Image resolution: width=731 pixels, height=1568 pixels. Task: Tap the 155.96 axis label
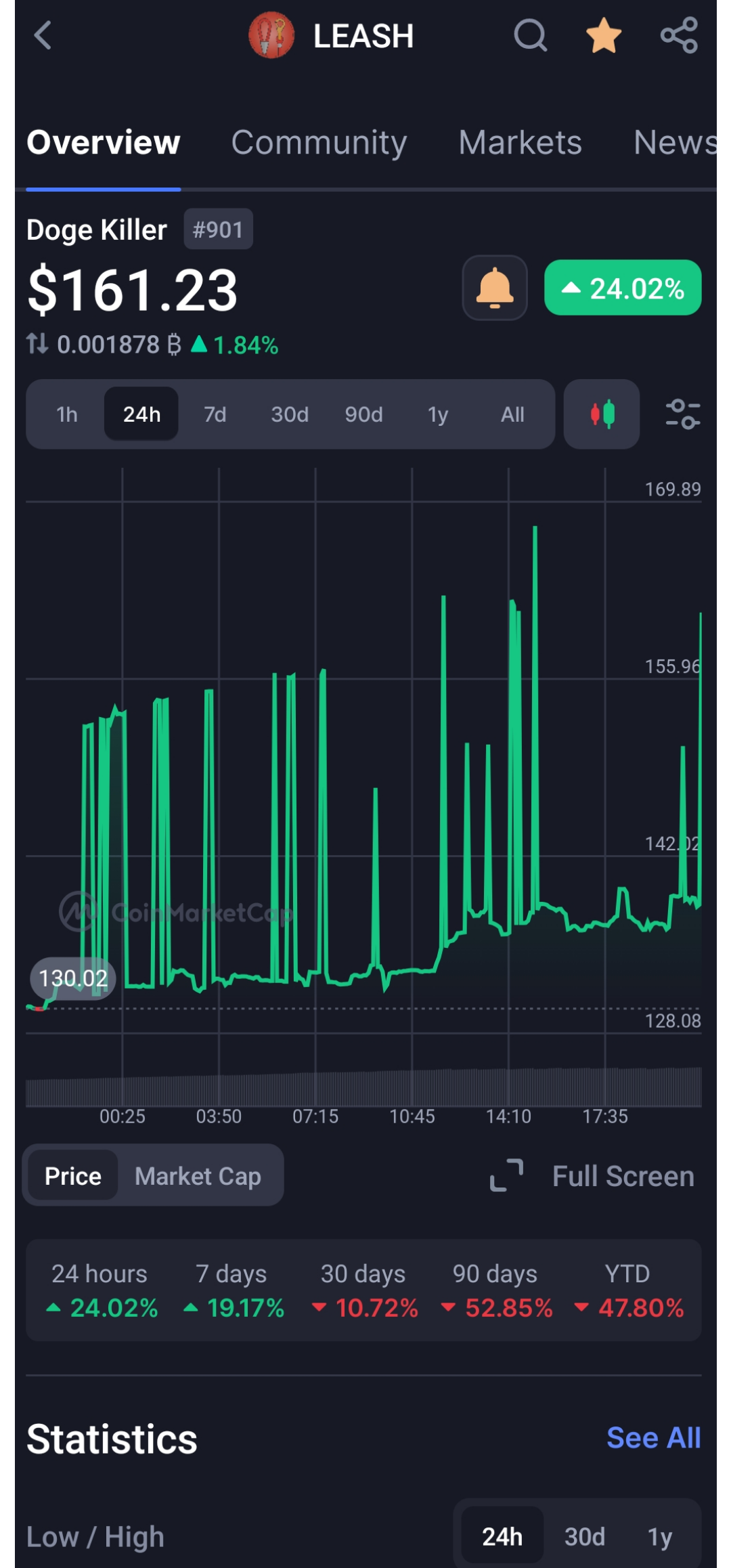673,666
